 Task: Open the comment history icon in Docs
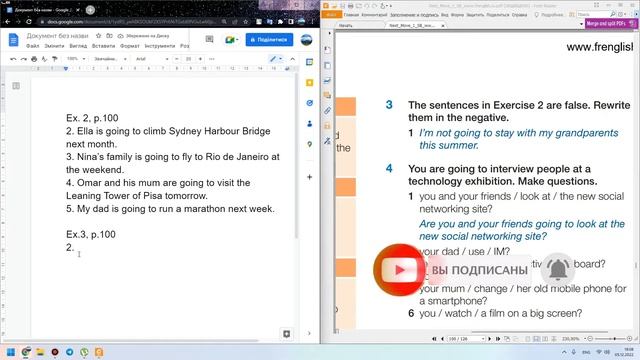click(209, 39)
